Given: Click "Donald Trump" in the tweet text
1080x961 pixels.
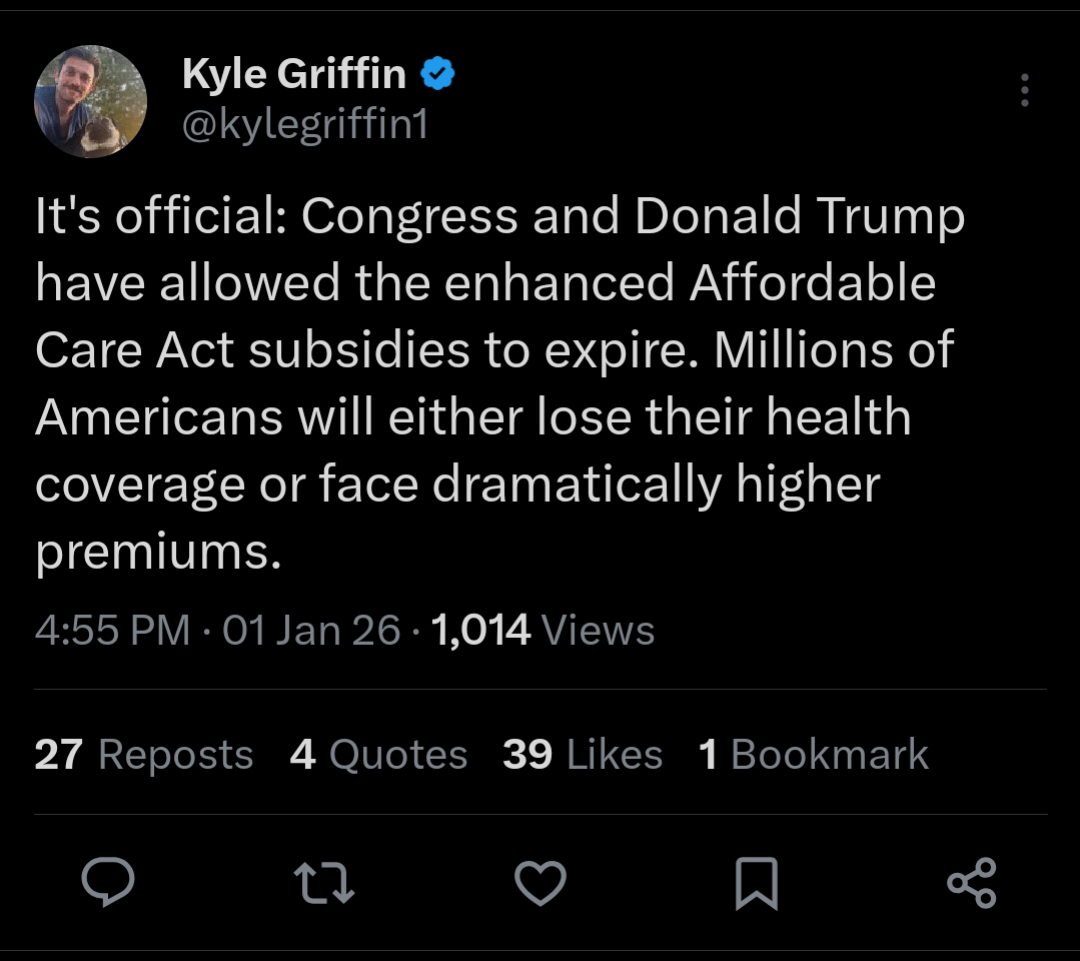Looking at the screenshot, I should coord(799,217).
